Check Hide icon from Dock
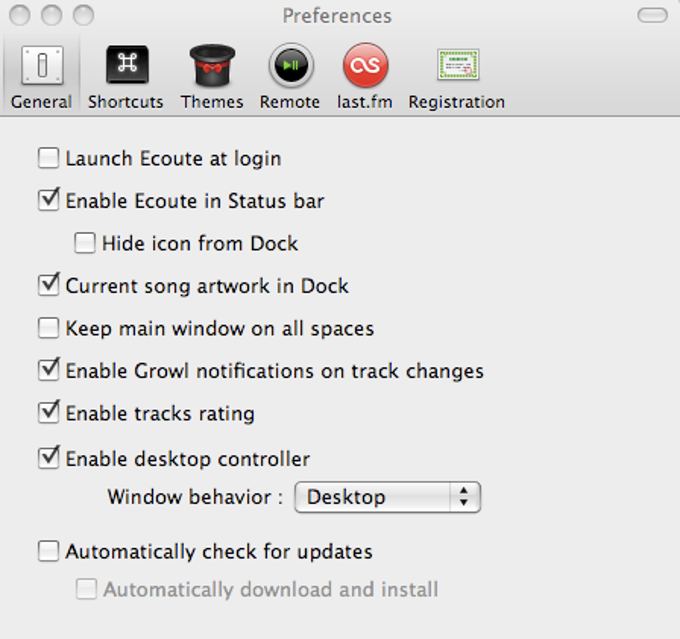Screen dimensions: 680x639 [85, 243]
